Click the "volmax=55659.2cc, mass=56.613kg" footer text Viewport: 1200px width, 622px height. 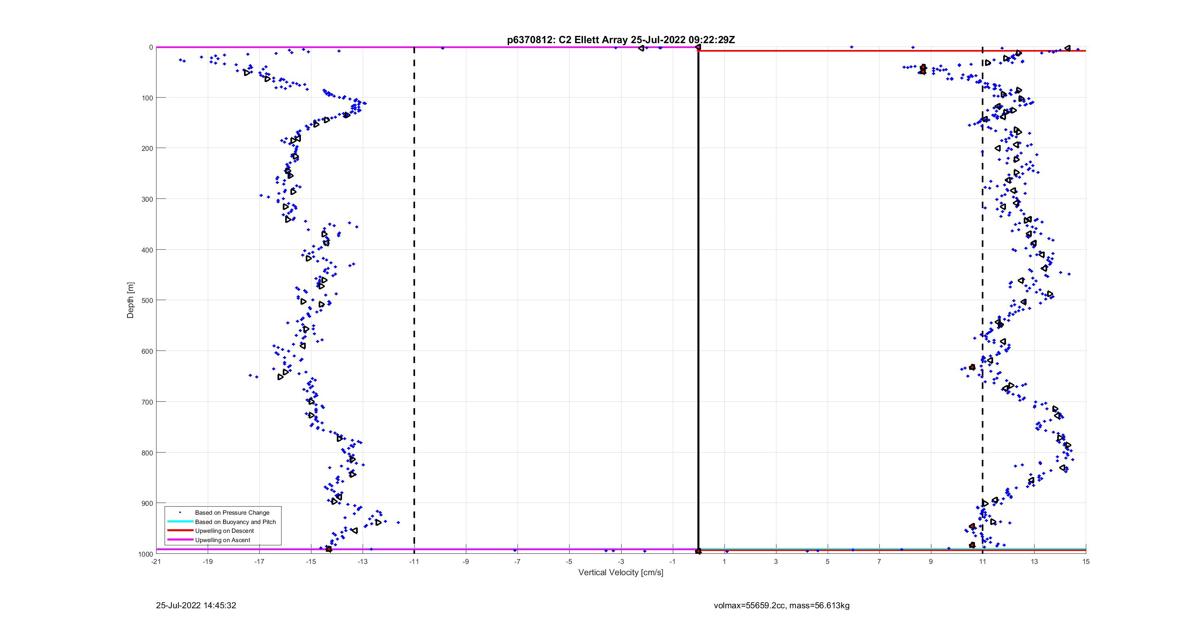[x=781, y=605]
